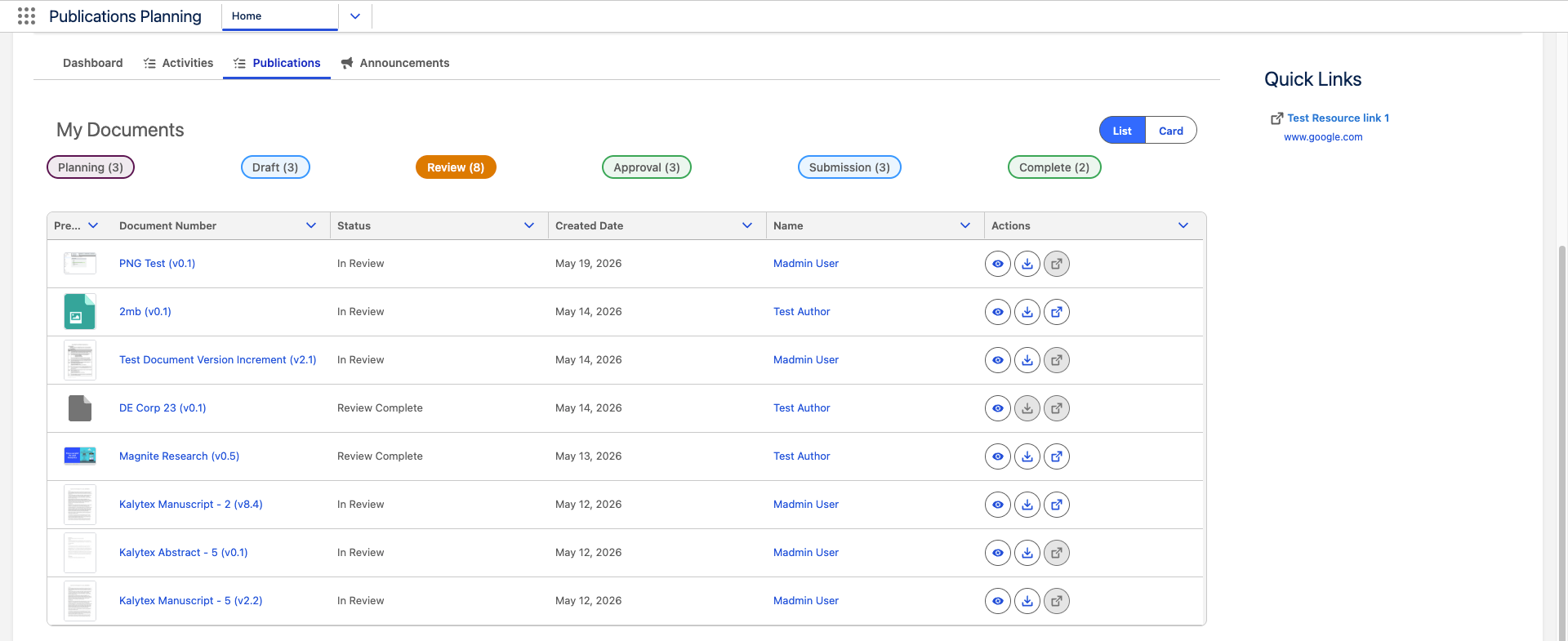Open Name column menu chevron
The width and height of the screenshot is (1568, 641).
[x=965, y=225]
